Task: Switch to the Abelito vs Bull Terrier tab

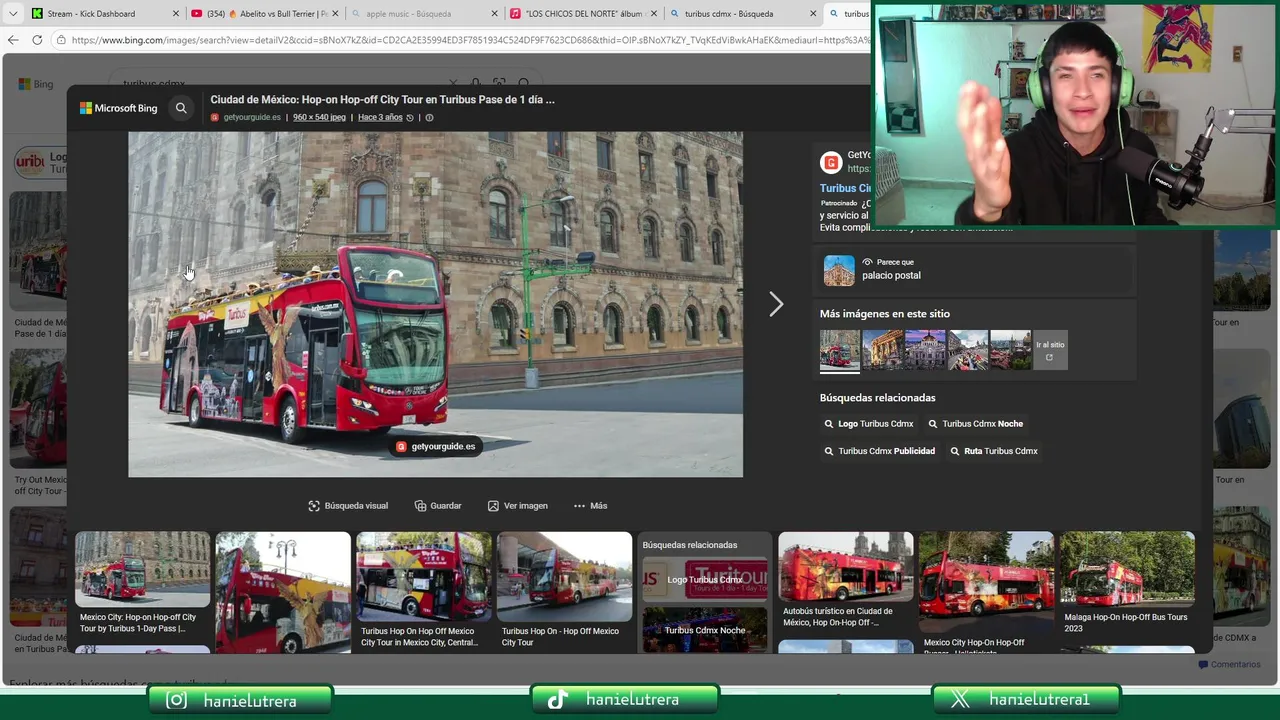Action: point(267,14)
